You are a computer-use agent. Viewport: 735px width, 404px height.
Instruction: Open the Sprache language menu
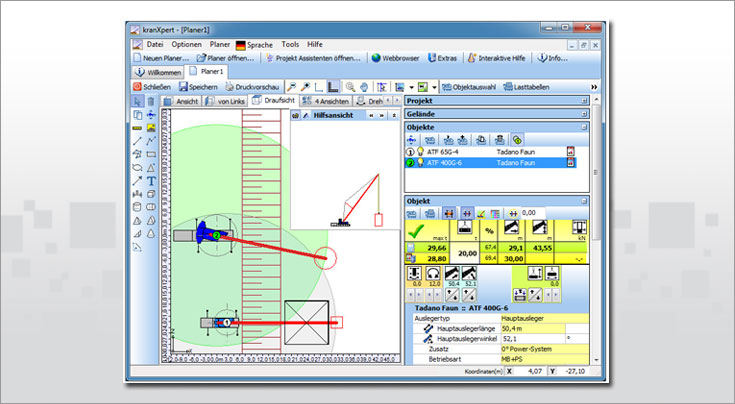point(255,45)
